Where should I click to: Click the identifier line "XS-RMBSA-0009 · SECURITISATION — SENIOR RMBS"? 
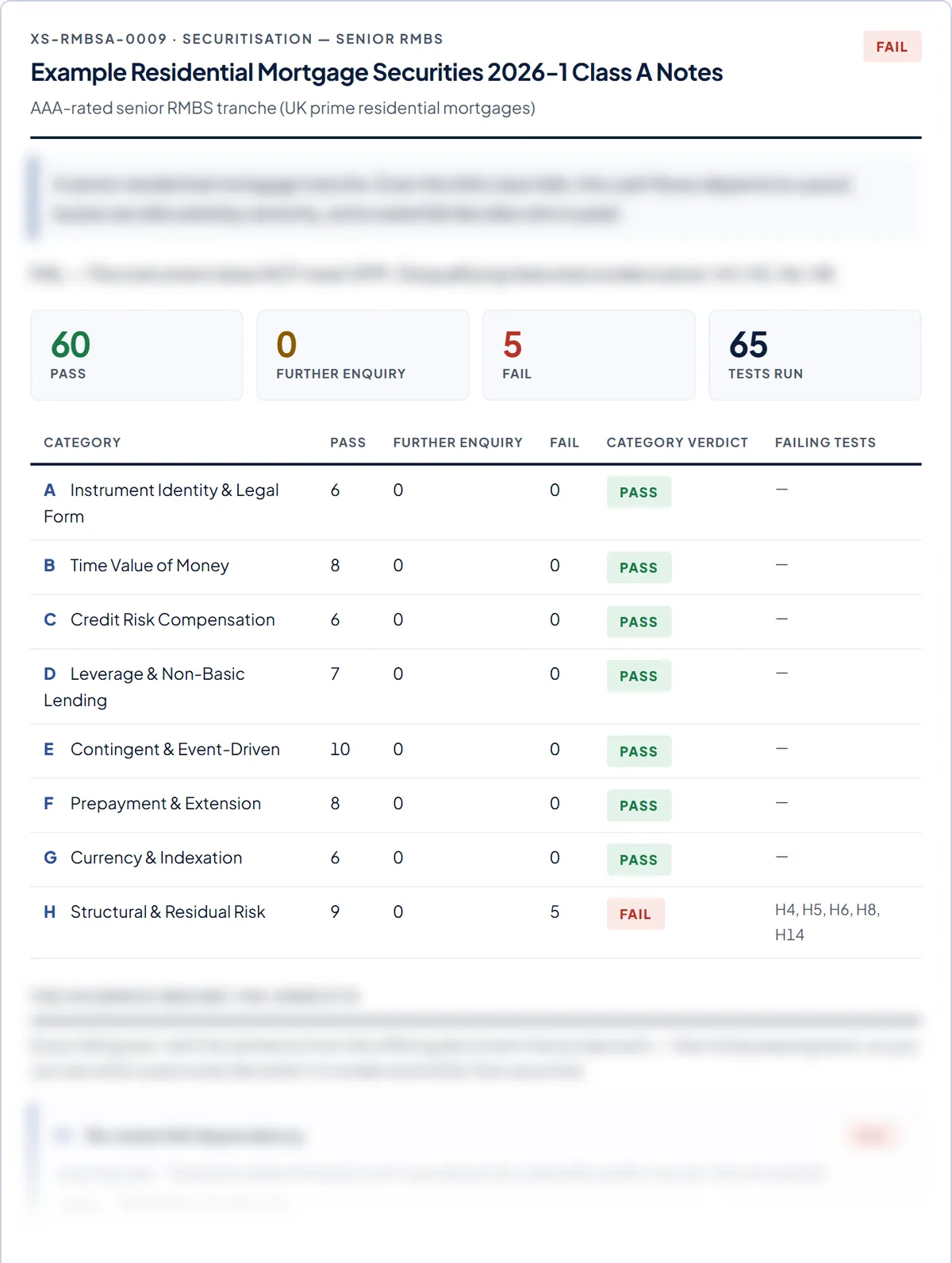(236, 39)
